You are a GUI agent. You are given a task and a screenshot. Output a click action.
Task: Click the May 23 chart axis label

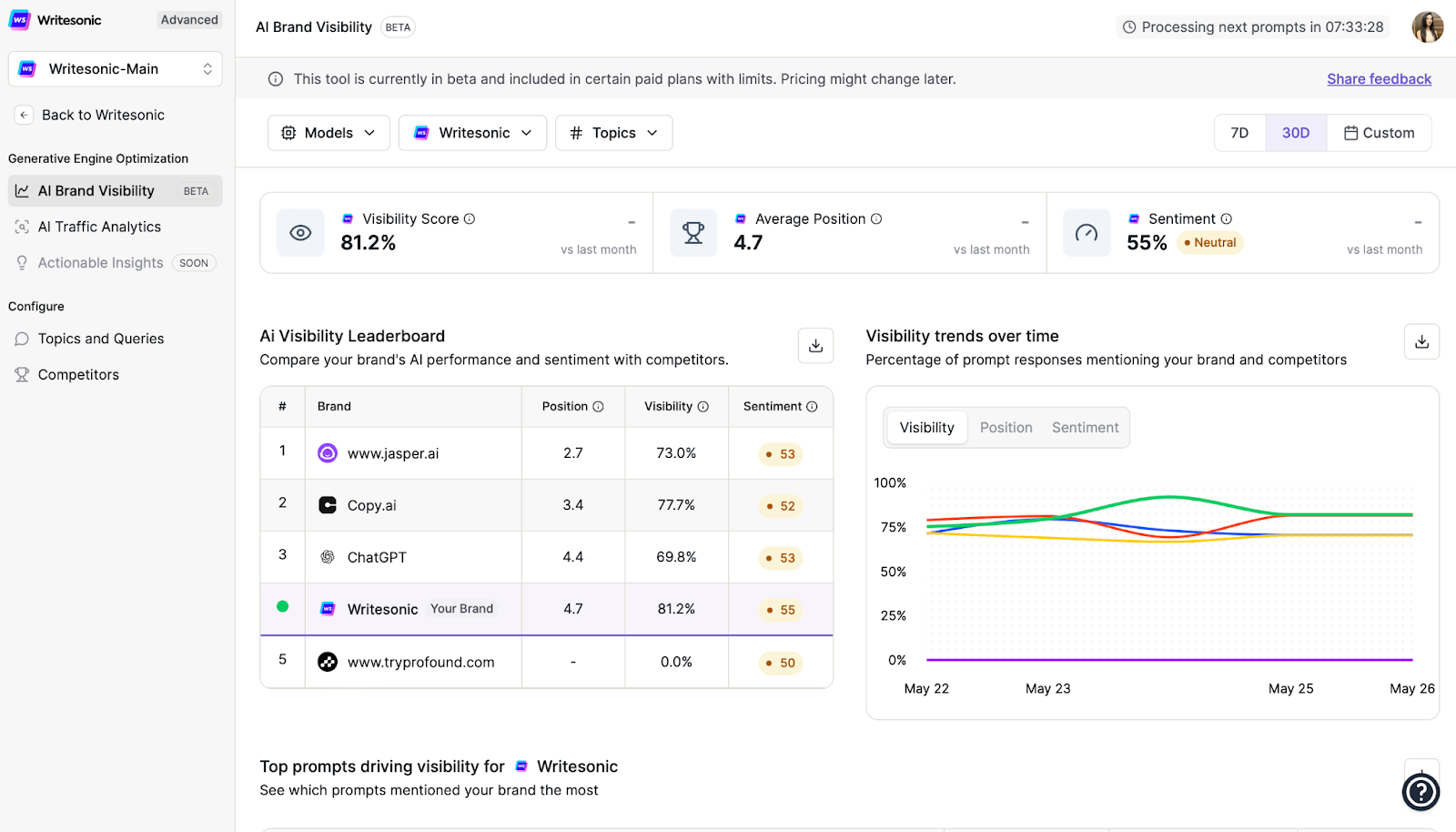tap(1047, 689)
